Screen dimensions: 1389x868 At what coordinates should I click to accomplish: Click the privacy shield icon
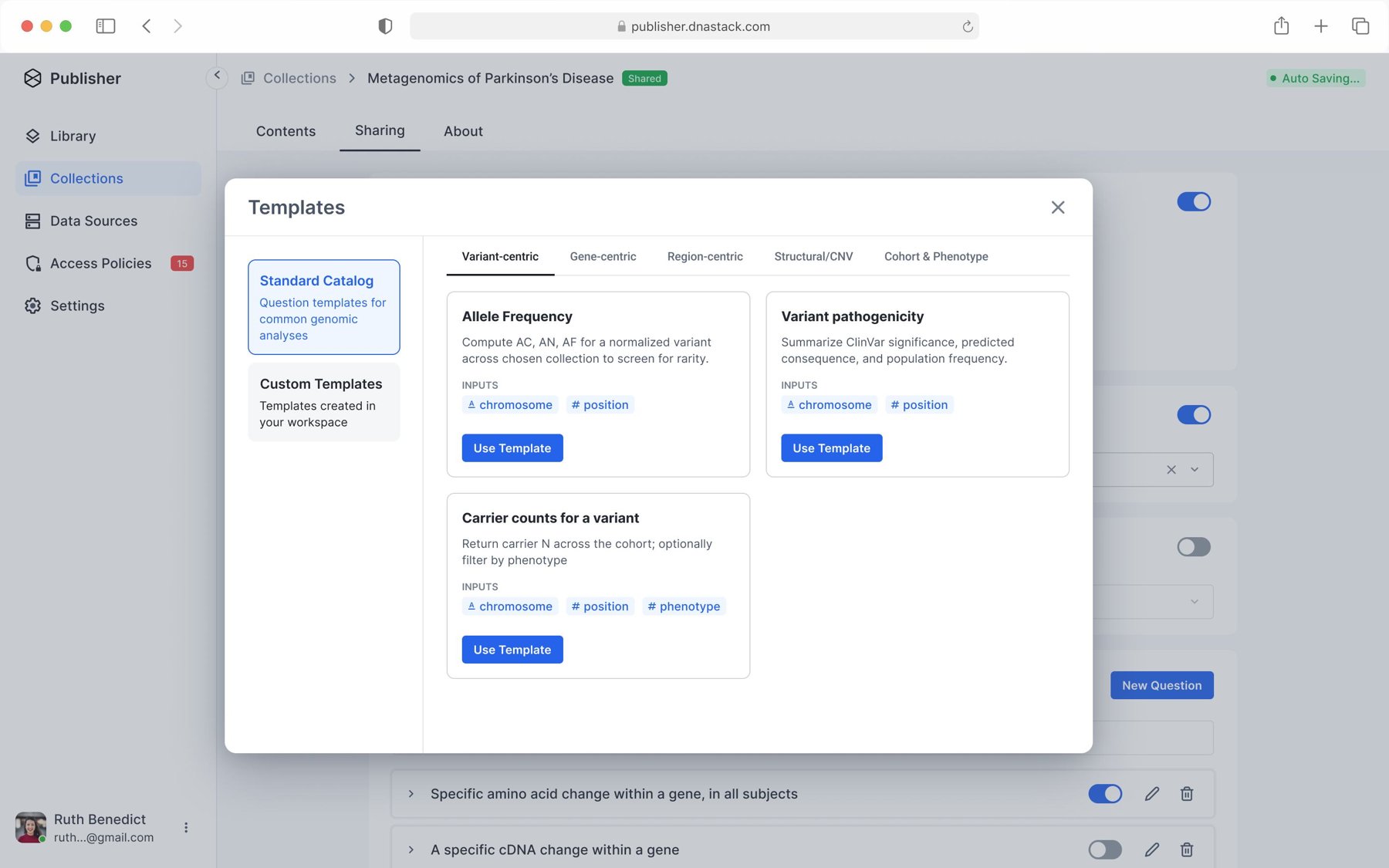(x=385, y=26)
